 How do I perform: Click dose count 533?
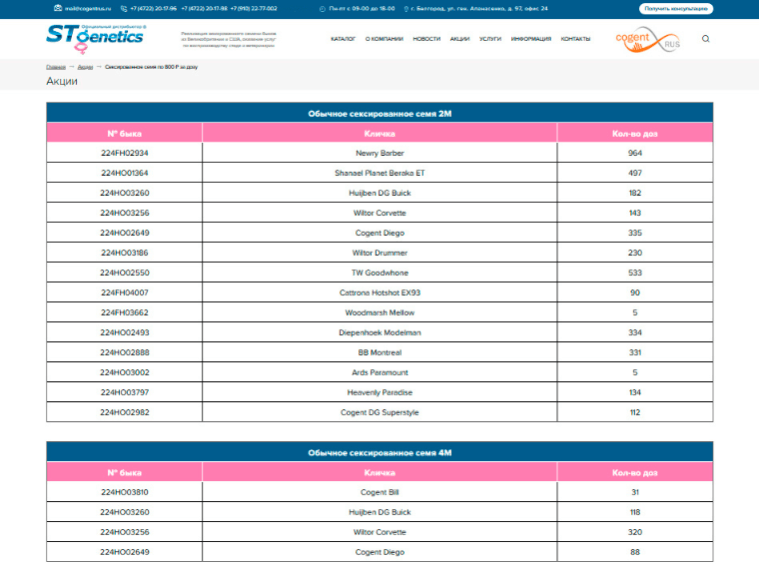(x=635, y=273)
